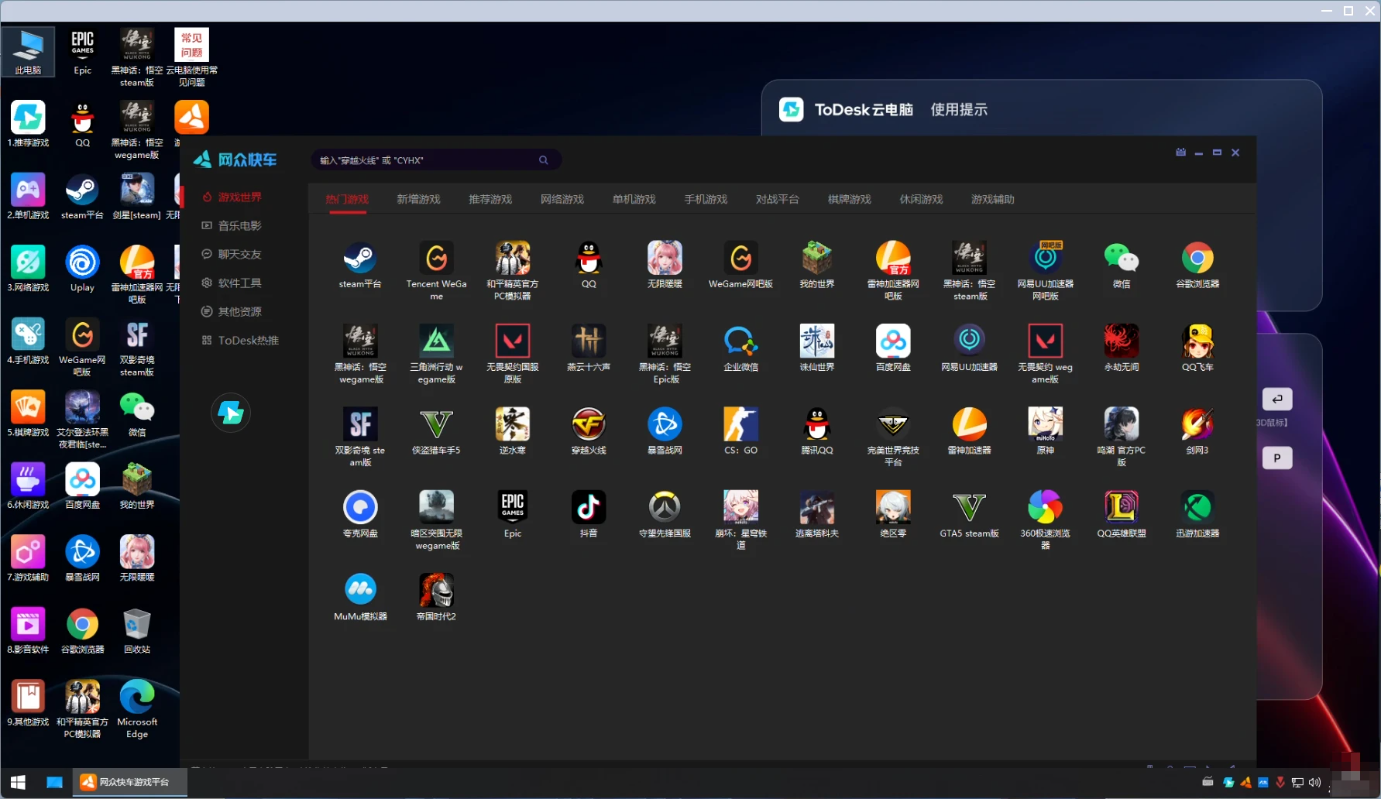Viewport: 1381px width, 799px height.
Task: Select 云电脑使用常见问题 desktop shortcut
Action: pos(192,57)
